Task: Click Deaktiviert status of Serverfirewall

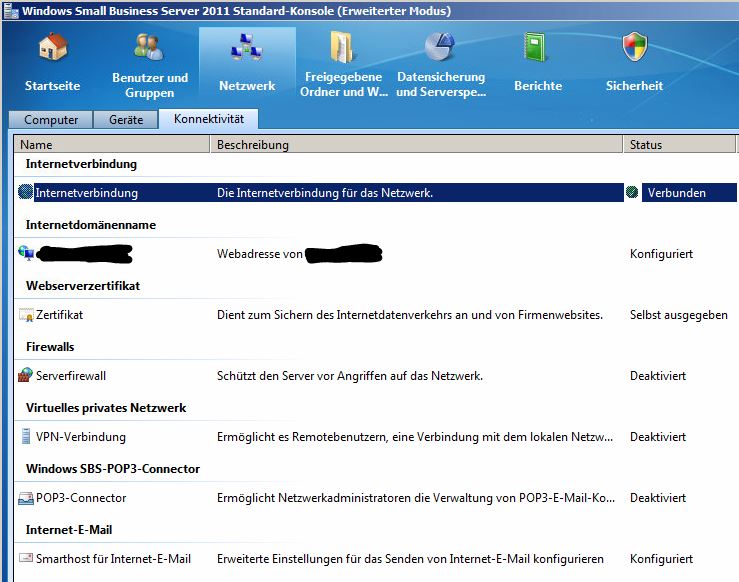Action: pyautogui.click(x=658, y=376)
